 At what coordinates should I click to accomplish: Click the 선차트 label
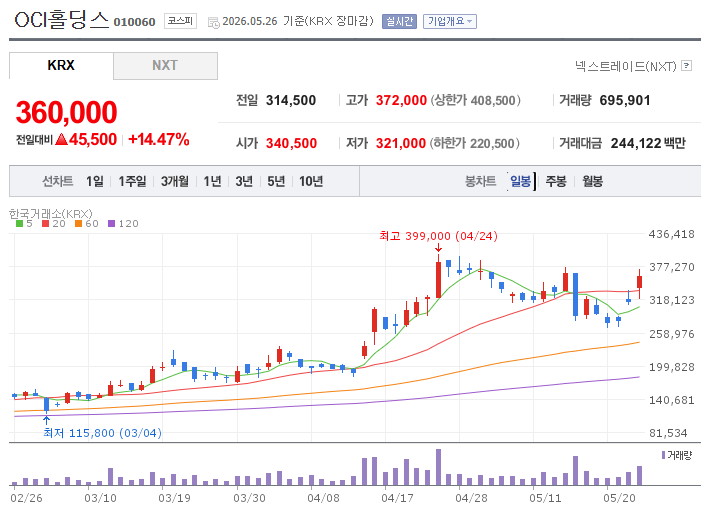[58, 181]
